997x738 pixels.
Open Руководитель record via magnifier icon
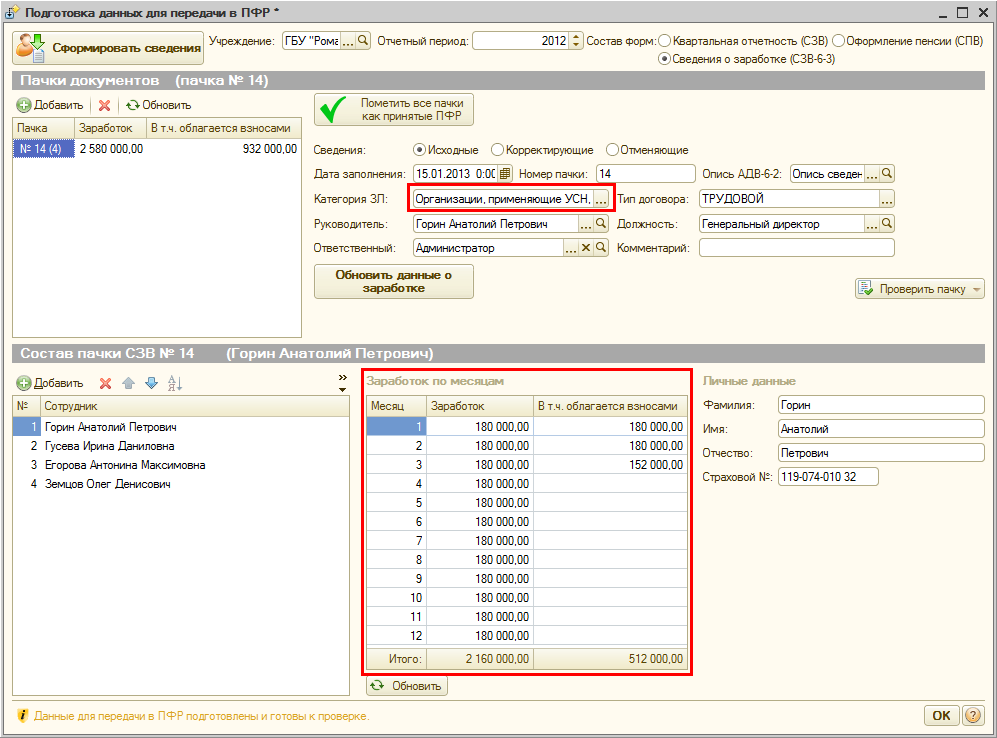coord(601,224)
